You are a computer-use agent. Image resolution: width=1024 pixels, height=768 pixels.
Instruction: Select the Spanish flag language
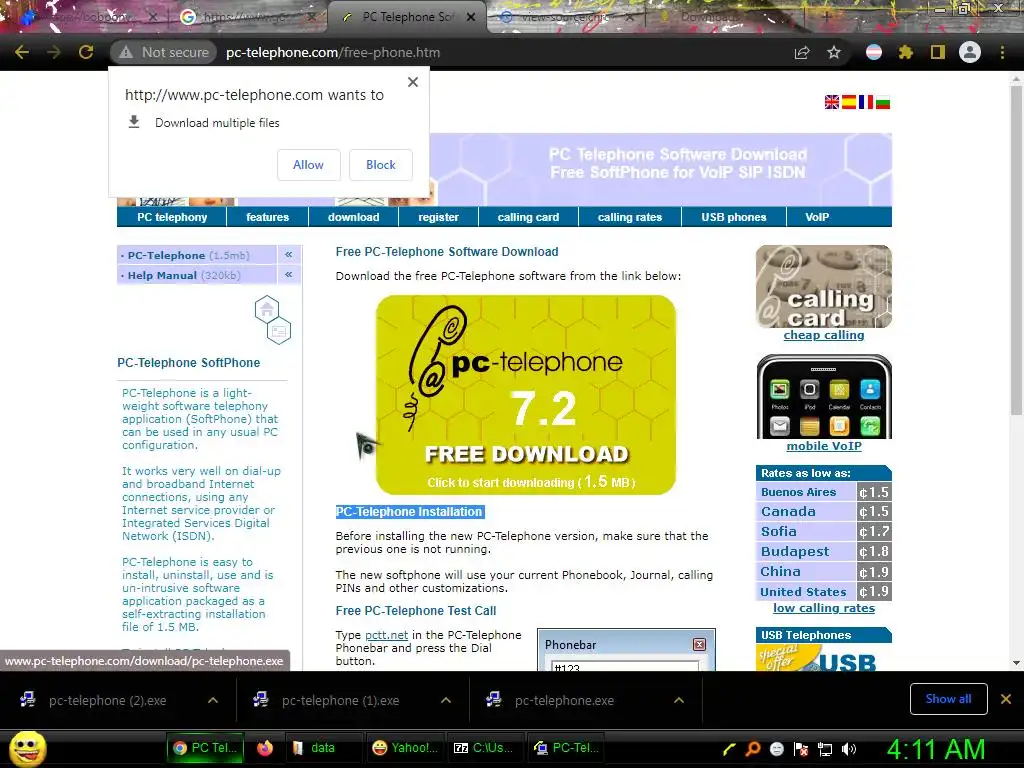pos(849,102)
